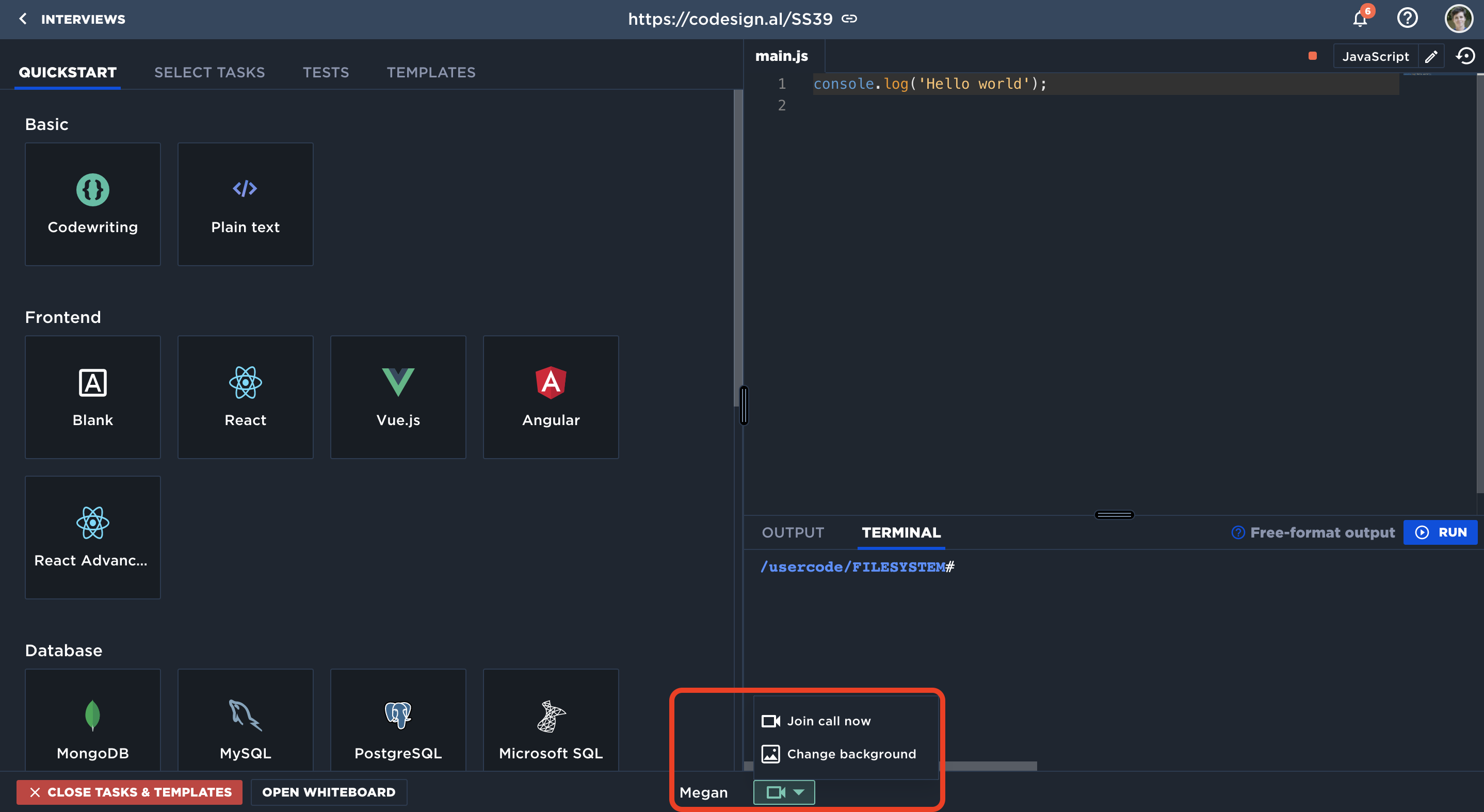The height and width of the screenshot is (812, 1484).
Task: Open the TERMINAL tab
Action: (x=901, y=533)
